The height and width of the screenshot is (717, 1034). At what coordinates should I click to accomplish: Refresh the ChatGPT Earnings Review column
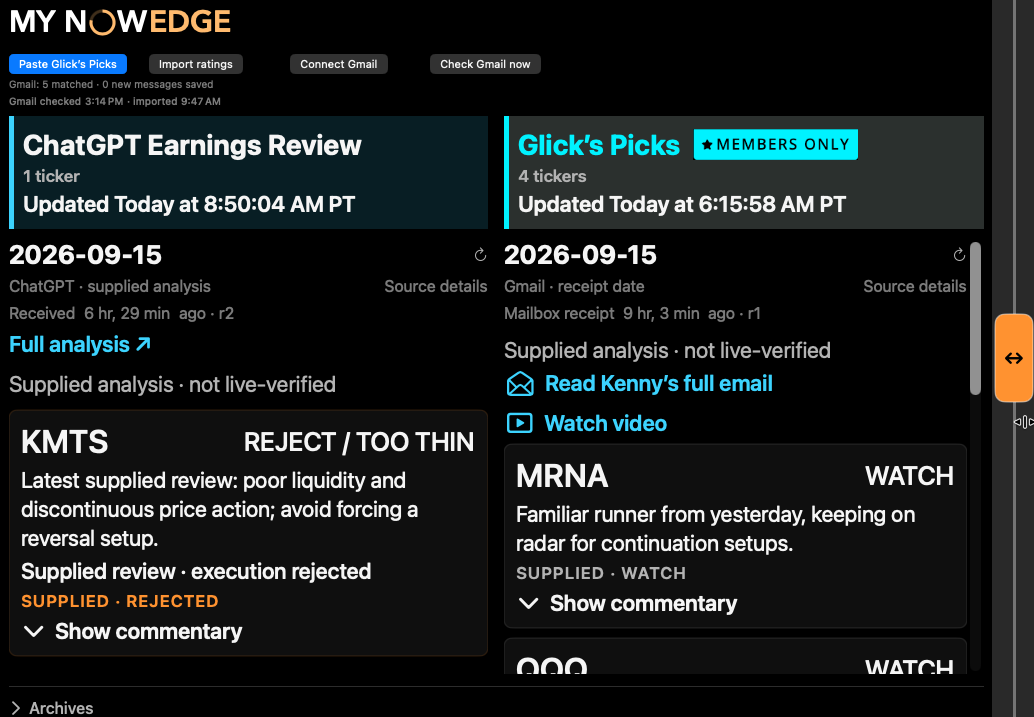point(480,255)
